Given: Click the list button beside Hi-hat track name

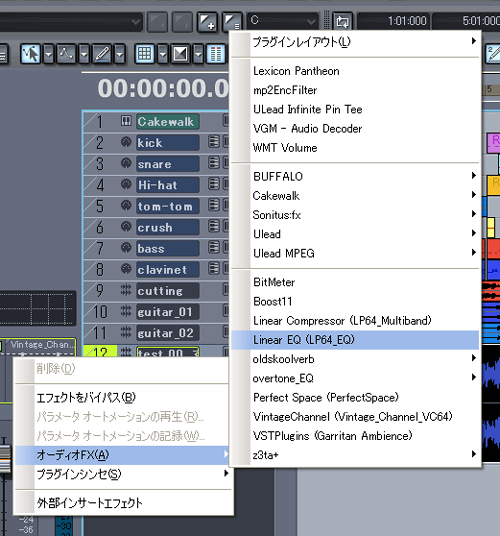Looking at the screenshot, I should point(214,184).
